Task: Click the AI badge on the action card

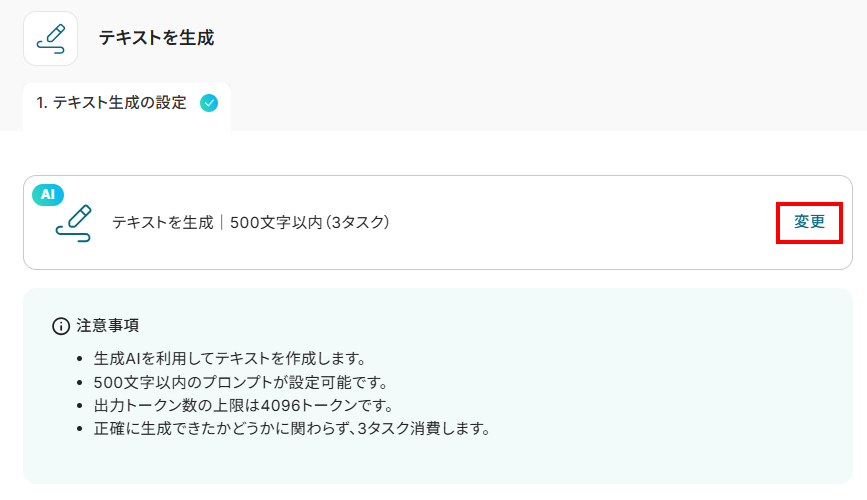Action: pyautogui.click(x=48, y=195)
